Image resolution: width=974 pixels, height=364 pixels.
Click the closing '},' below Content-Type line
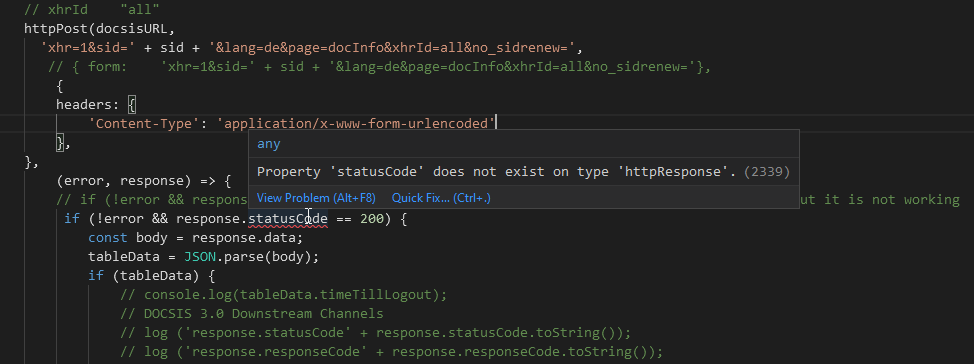pos(63,143)
